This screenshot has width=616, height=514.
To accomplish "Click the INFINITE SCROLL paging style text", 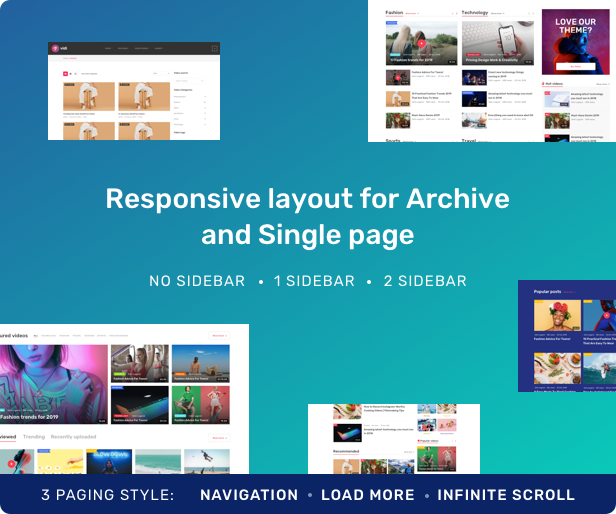I will pyautogui.click(x=506, y=495).
